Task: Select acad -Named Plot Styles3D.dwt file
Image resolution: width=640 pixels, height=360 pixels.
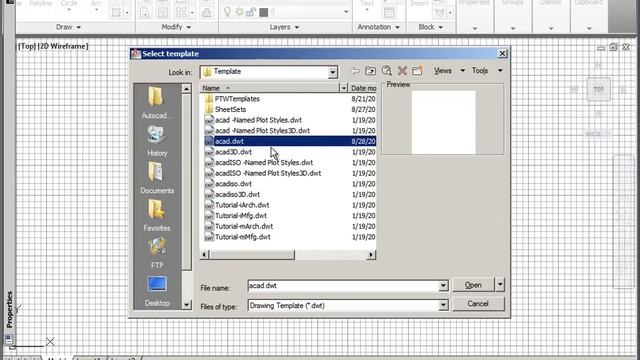Action: tap(262, 131)
